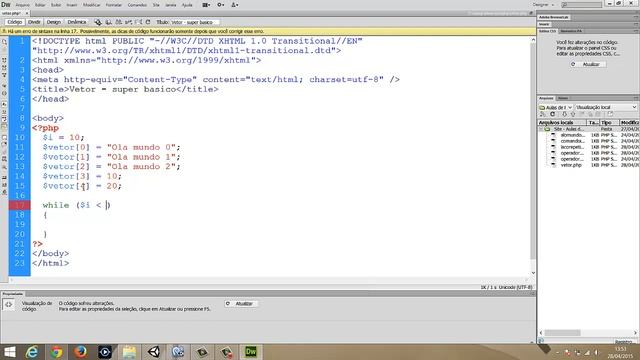Viewport: 640px width, 360px height.
Task: Click the search field at top right
Action: (x=581, y=4)
